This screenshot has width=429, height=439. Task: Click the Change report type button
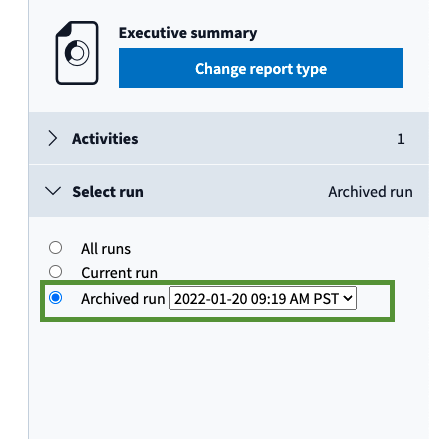(261, 68)
